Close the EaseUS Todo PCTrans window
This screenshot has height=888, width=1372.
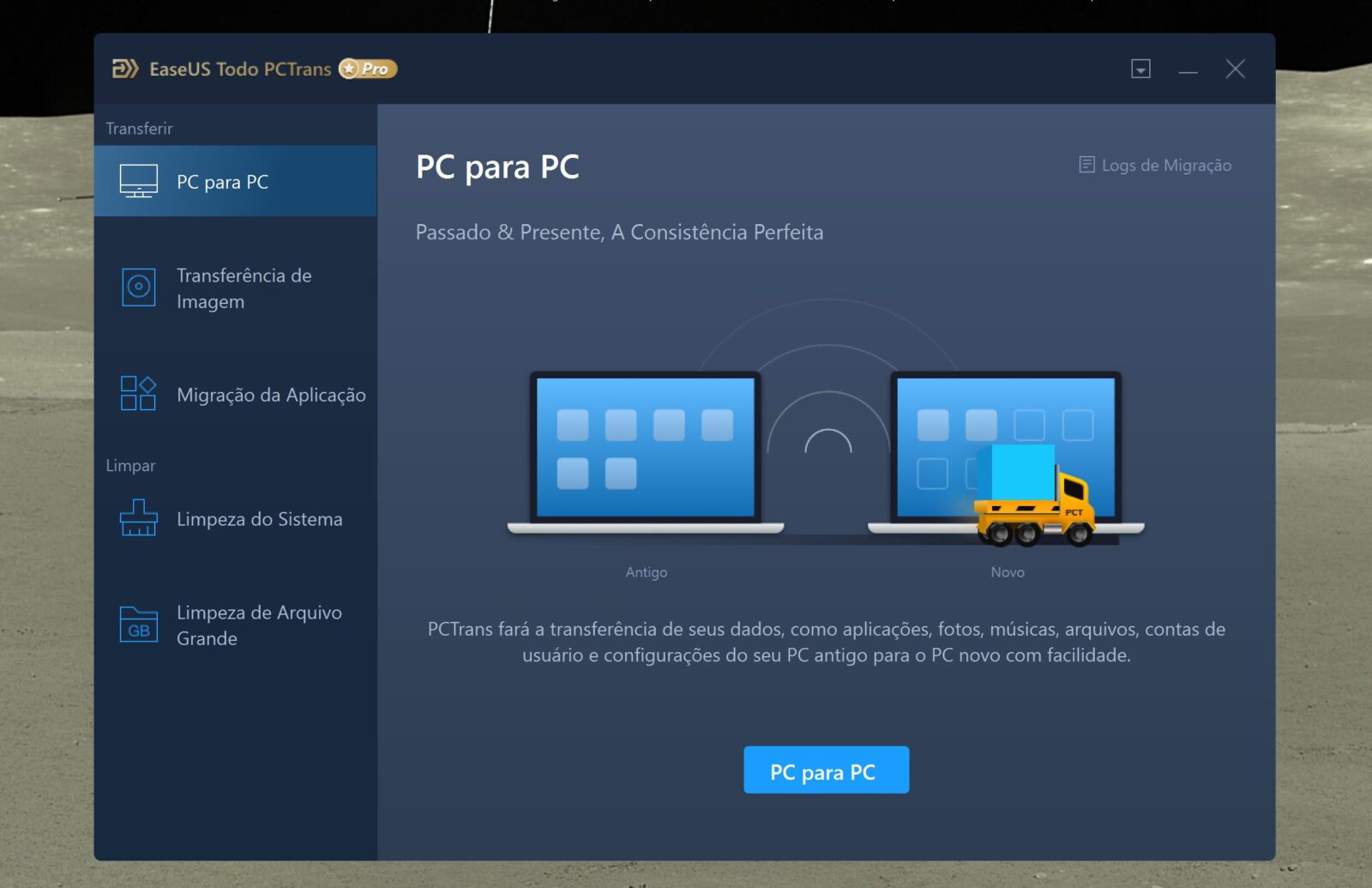[1235, 69]
